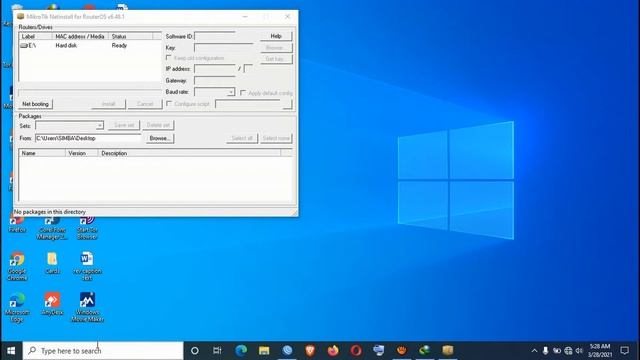Select the E:\ drive row
The width and height of the screenshot is (640, 360).
(x=90, y=45)
